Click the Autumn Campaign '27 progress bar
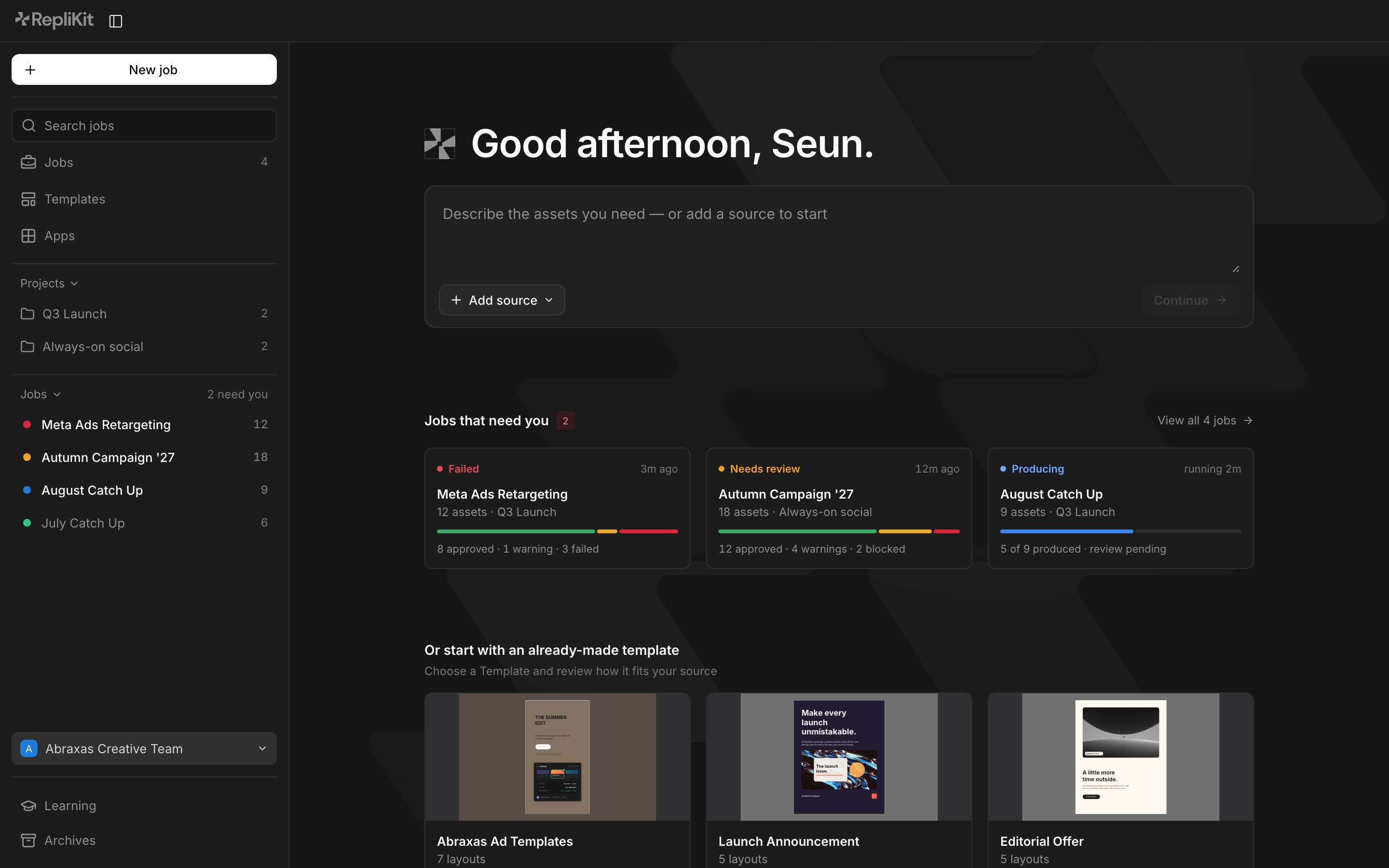Viewport: 1389px width, 868px height. 839,531
